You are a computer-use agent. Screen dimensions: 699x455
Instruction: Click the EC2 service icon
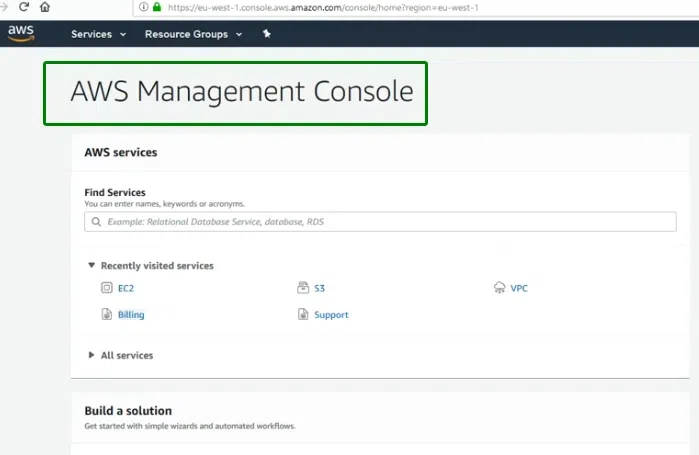107,288
